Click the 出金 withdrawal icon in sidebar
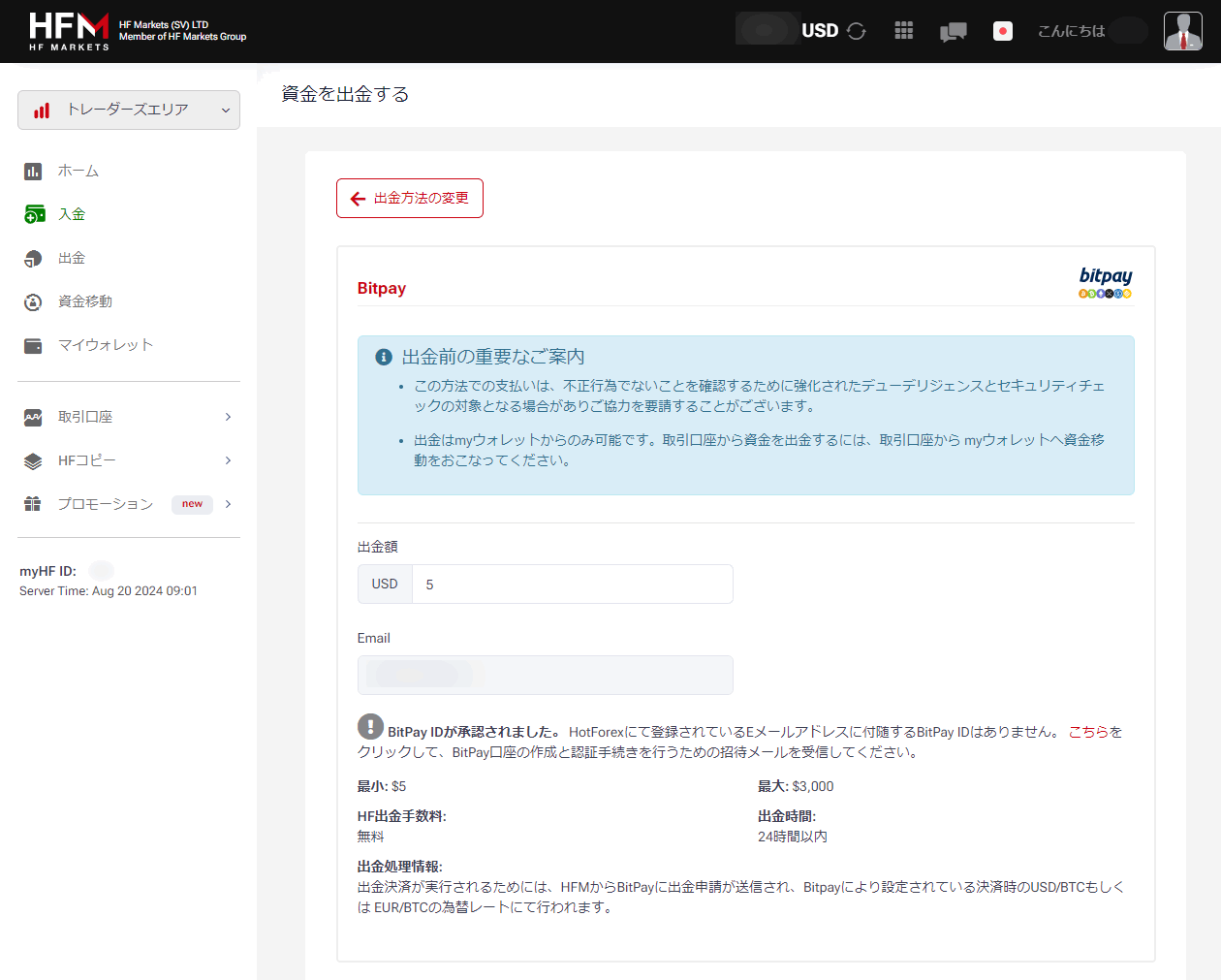 point(33,259)
